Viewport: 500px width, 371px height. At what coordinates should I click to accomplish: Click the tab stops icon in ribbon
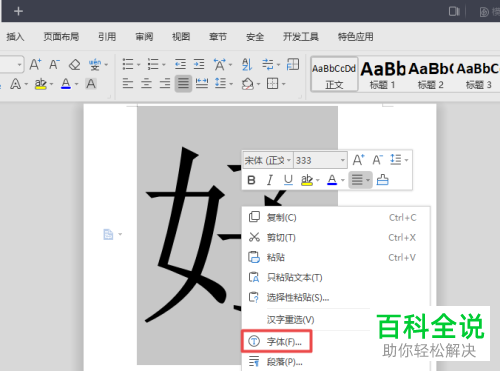pos(268,64)
